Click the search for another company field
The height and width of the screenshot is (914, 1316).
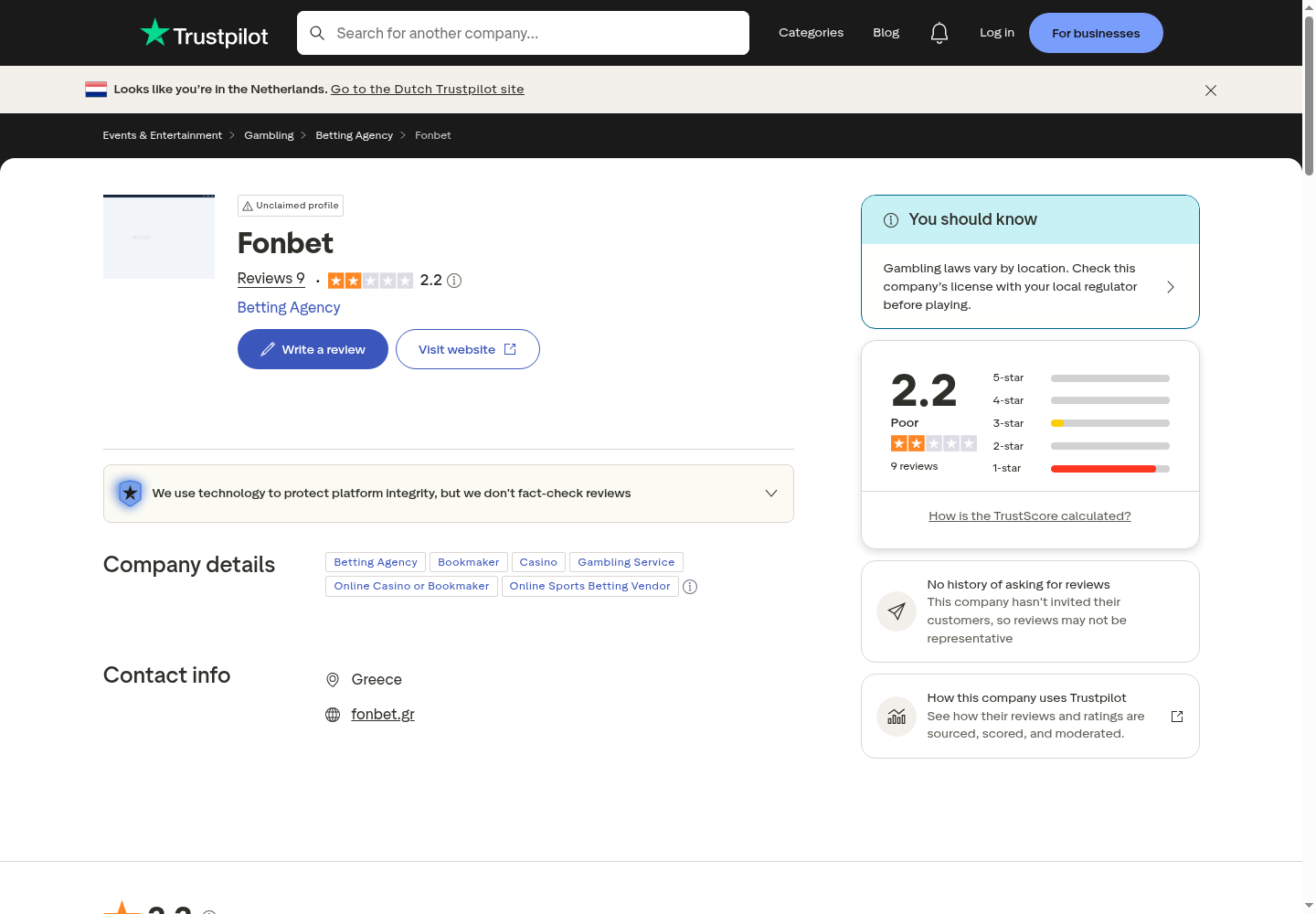(523, 33)
